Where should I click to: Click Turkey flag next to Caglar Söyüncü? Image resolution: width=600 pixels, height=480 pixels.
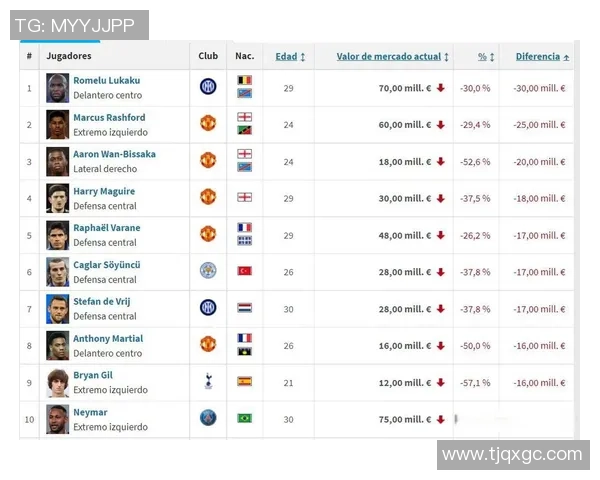[x=244, y=271]
